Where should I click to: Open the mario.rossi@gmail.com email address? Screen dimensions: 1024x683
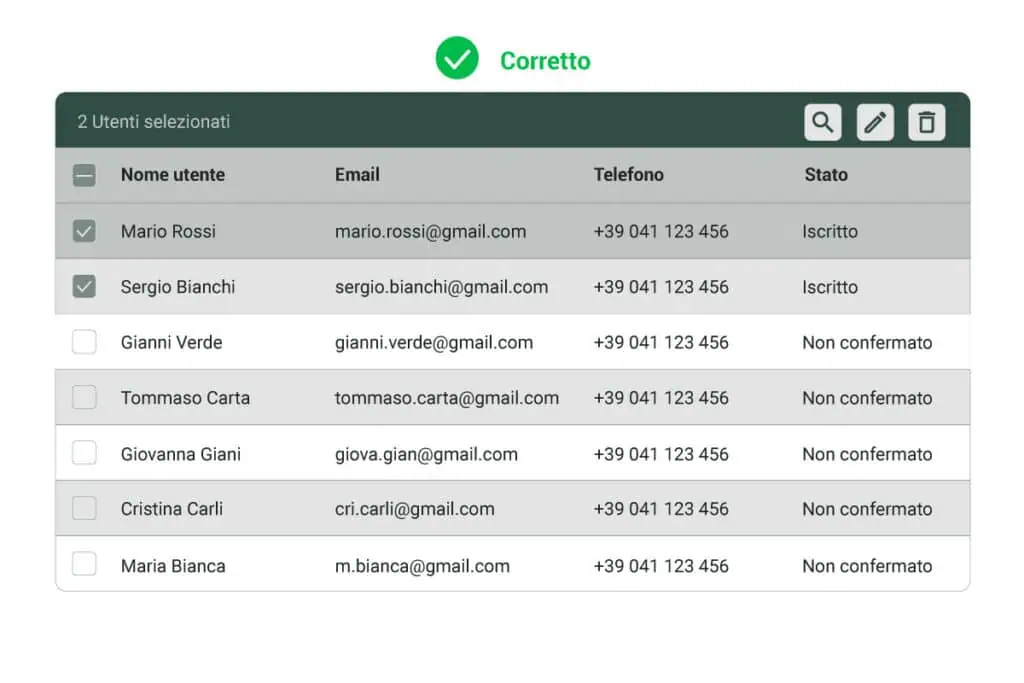[430, 231]
